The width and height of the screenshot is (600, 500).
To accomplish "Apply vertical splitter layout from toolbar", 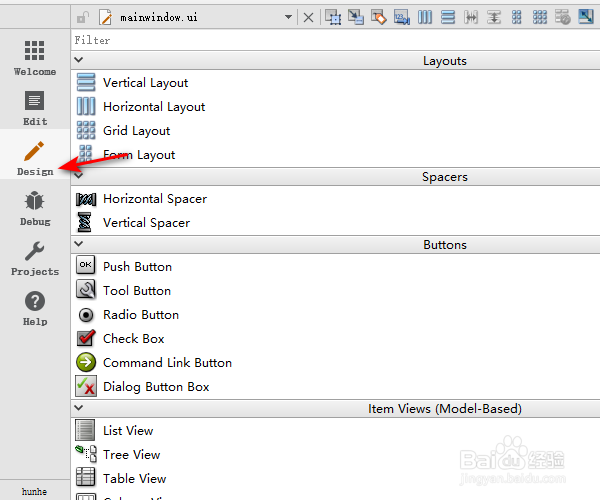I will coord(494,18).
